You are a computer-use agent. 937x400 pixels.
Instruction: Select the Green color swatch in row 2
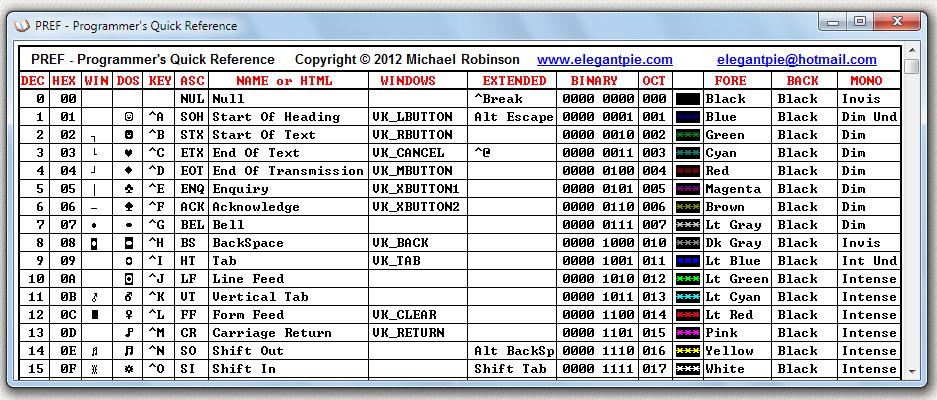tap(688, 135)
